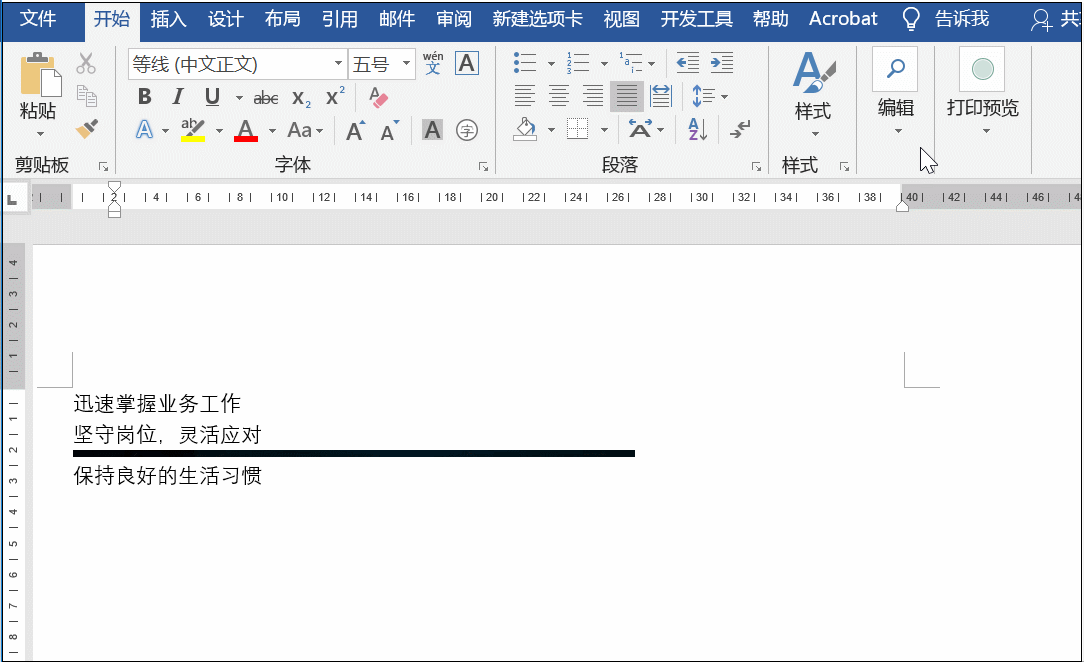The height and width of the screenshot is (662, 1084).
Task: Toggle Bold formatting
Action: coord(144,97)
